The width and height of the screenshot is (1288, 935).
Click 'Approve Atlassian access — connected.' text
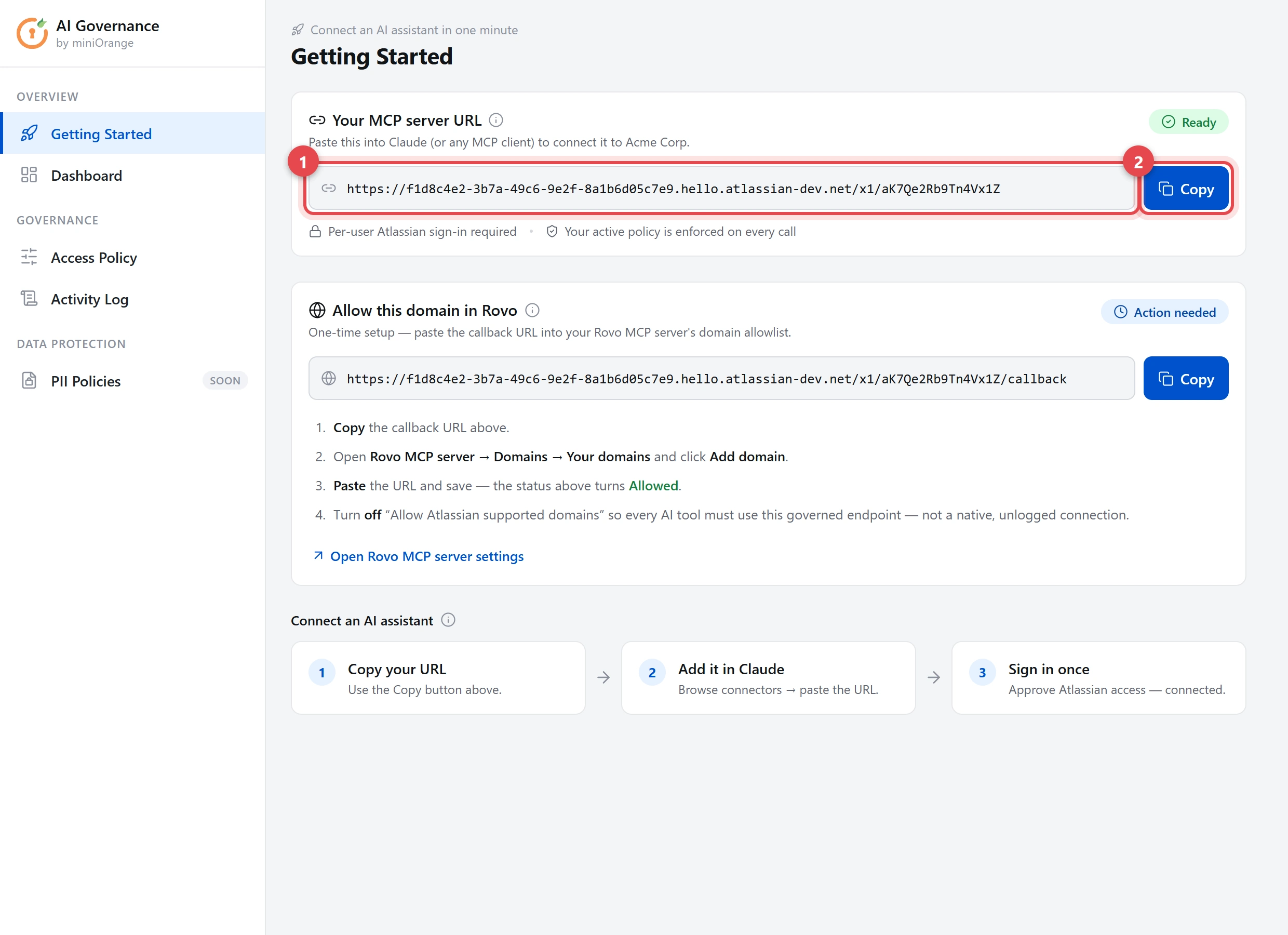1117,690
